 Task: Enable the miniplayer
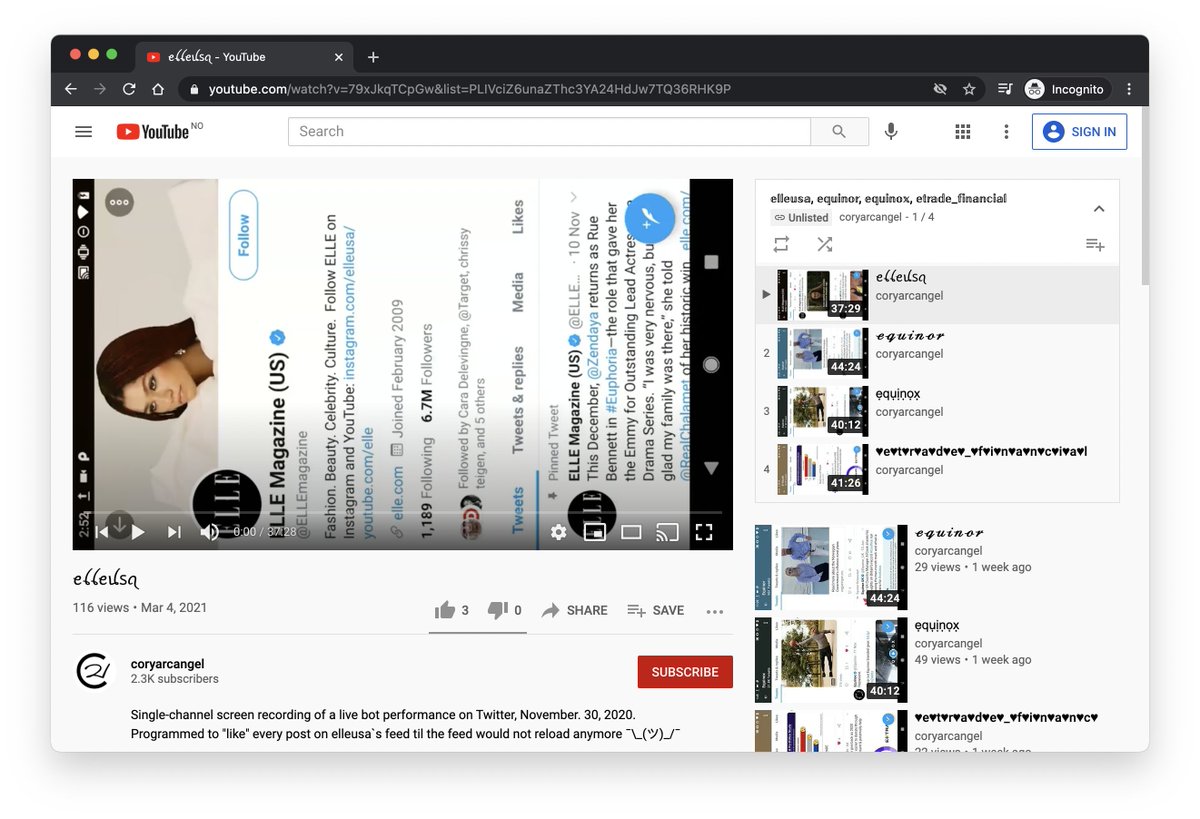(594, 532)
